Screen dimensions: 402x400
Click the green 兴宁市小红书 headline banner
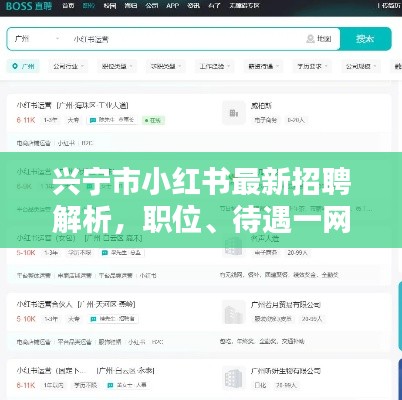click(201, 200)
